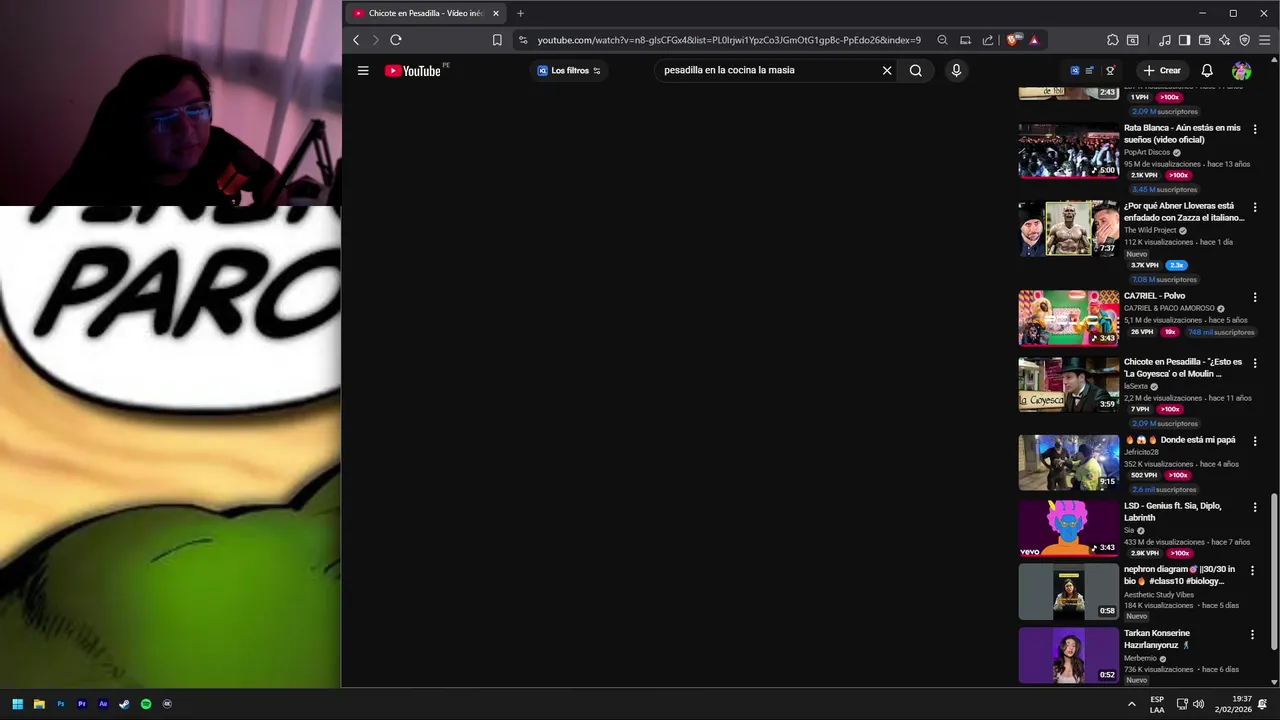Screen dimensions: 1280x720
Task: Open options menu for Rata Blanca video
Action: click(x=1255, y=129)
